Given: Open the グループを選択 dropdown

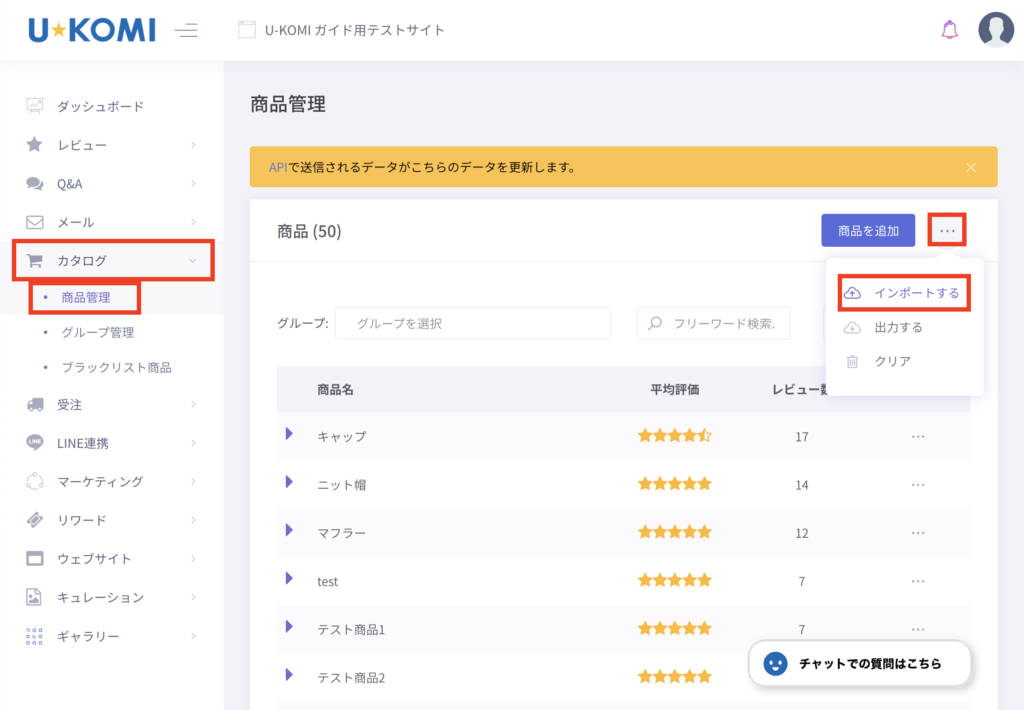Looking at the screenshot, I should (x=472, y=323).
